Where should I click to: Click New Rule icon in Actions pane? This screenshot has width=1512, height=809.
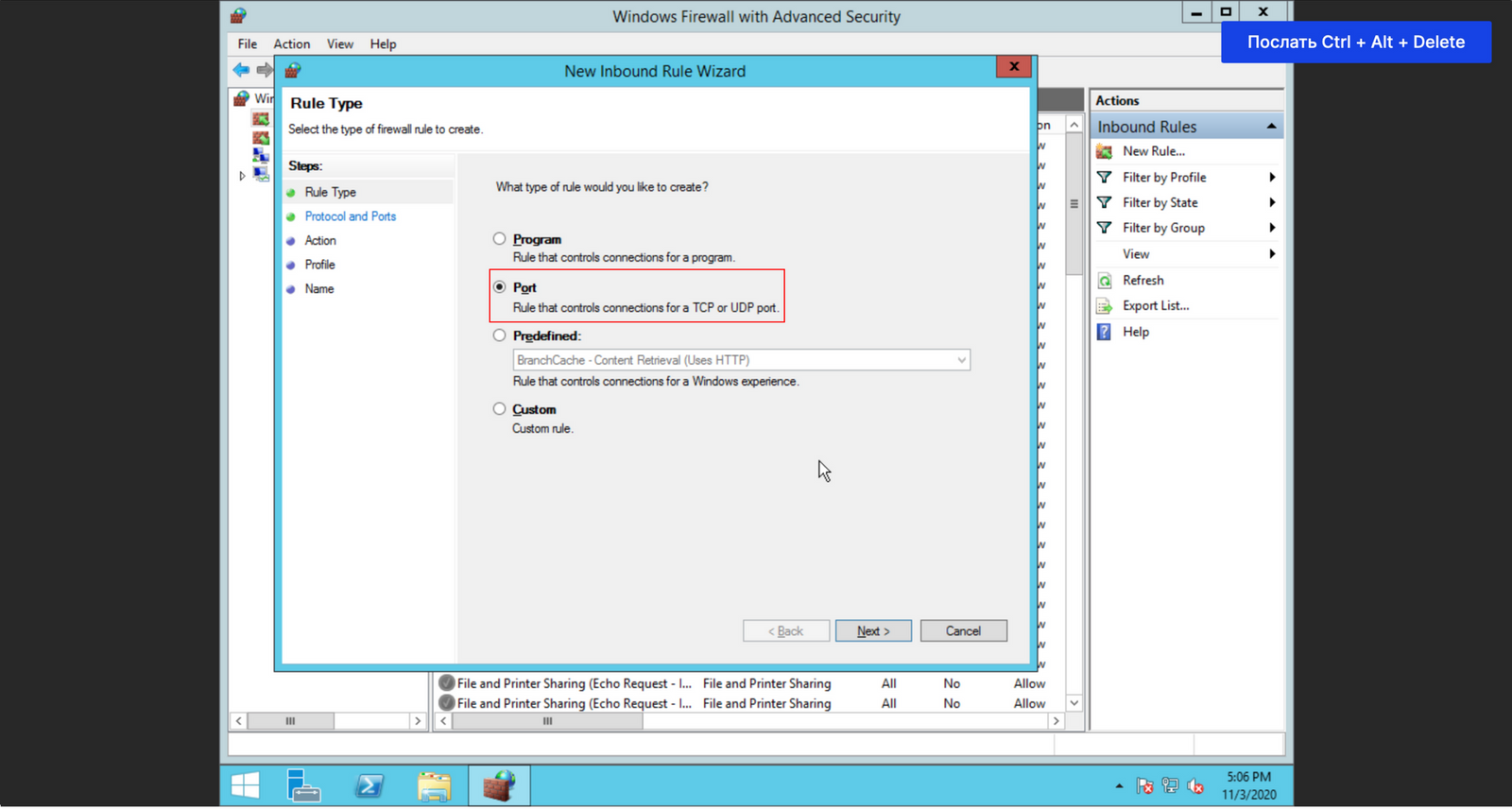[1104, 151]
